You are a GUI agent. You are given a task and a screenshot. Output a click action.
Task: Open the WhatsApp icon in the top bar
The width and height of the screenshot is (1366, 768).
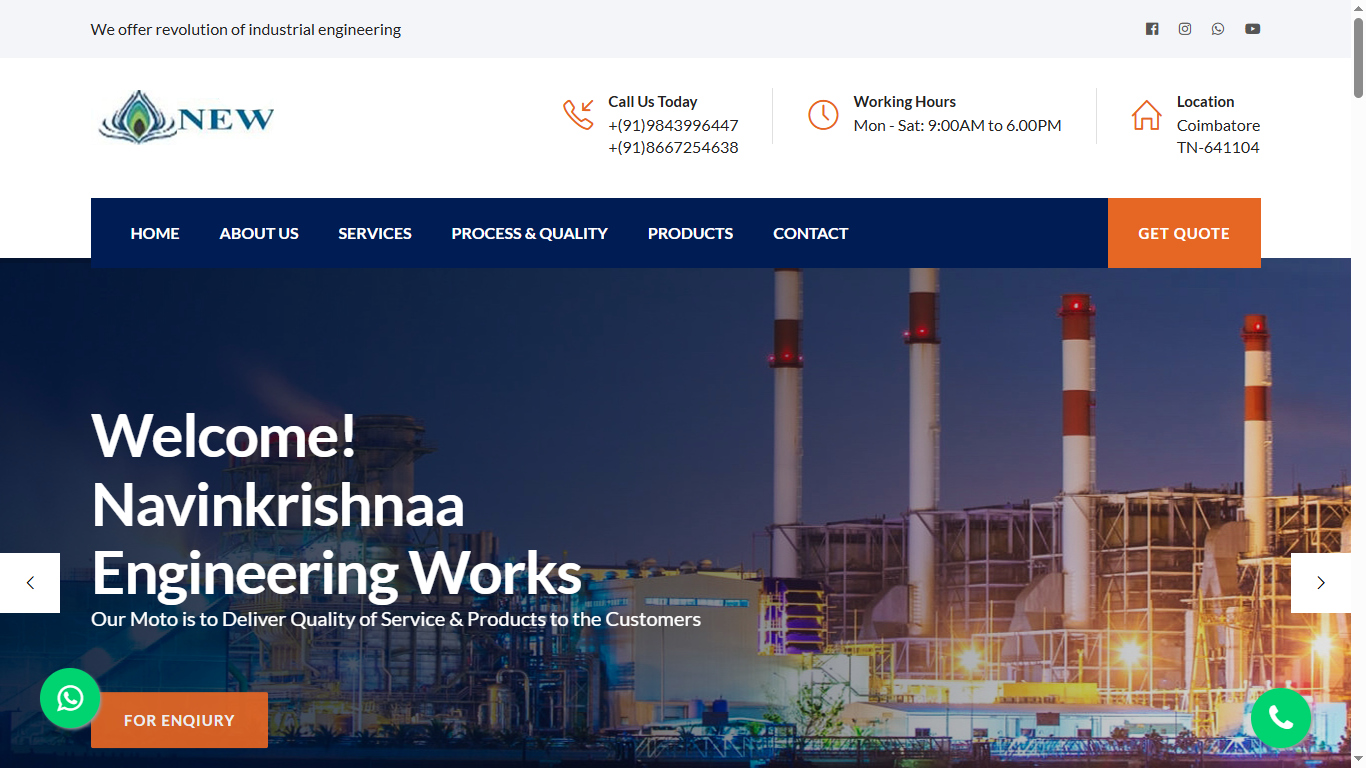click(1218, 28)
